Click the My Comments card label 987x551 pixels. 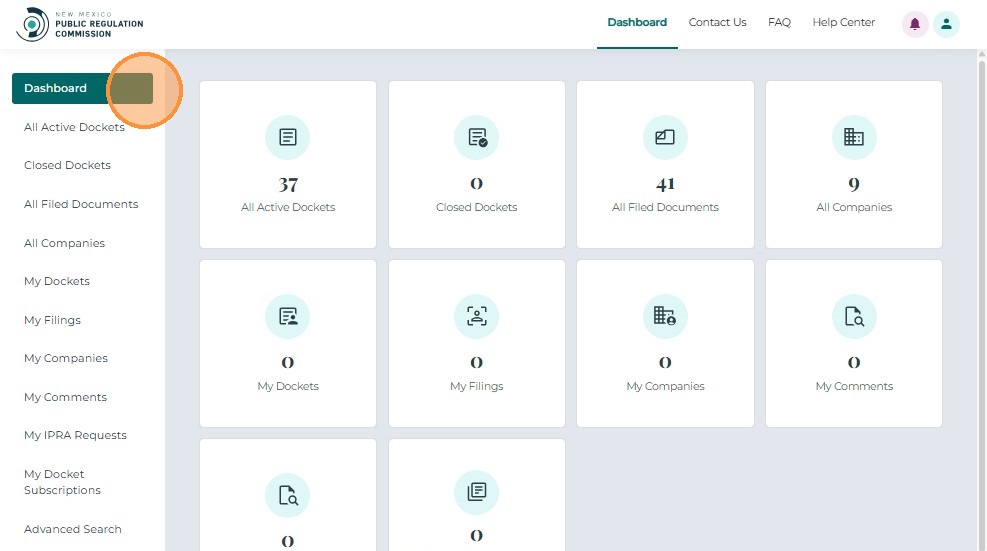click(854, 386)
